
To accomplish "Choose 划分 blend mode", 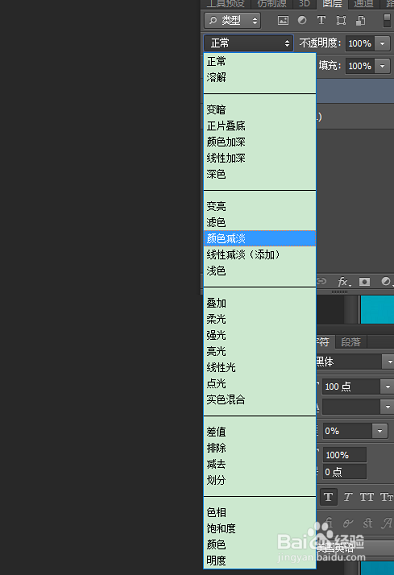I will [x=260, y=480].
